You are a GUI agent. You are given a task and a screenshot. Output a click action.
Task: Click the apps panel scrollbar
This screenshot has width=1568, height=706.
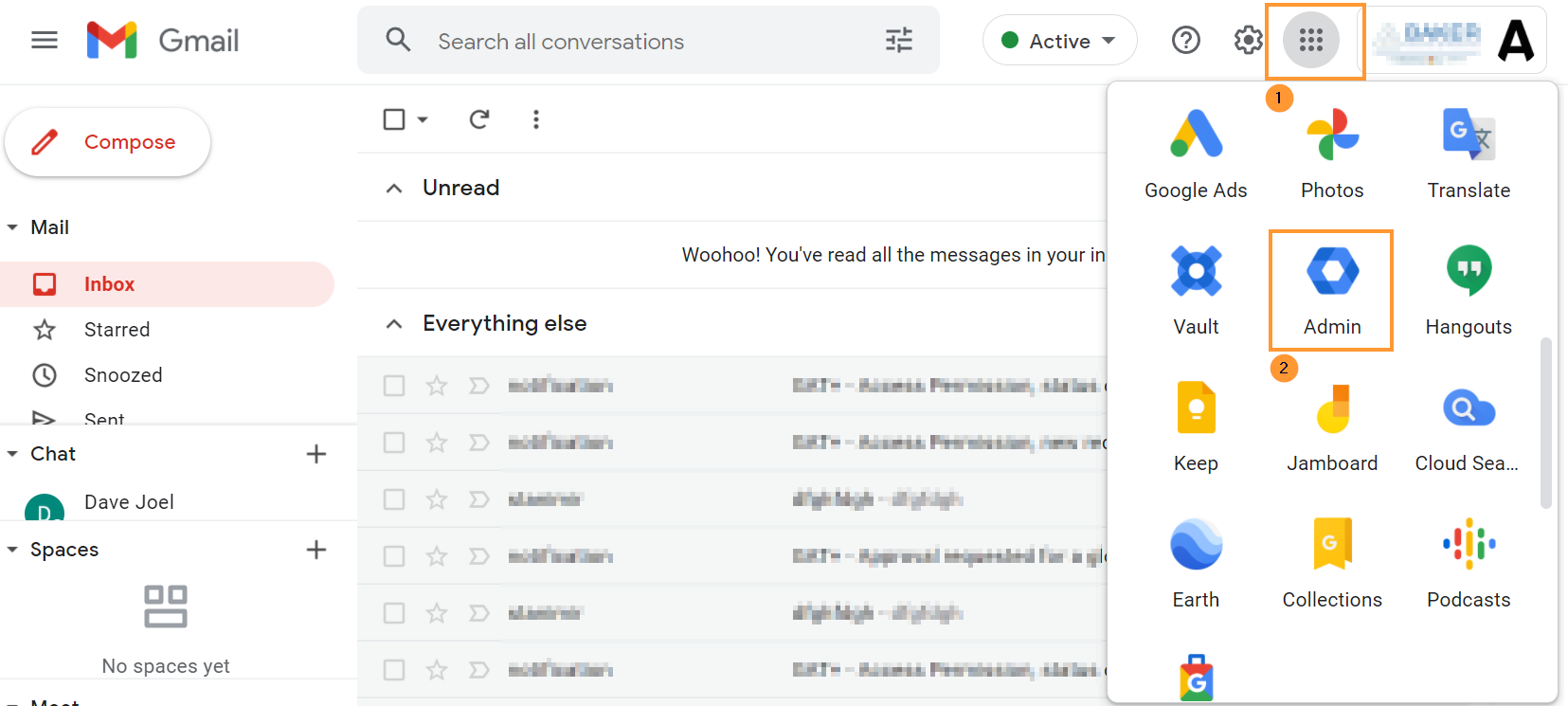tap(1546, 423)
